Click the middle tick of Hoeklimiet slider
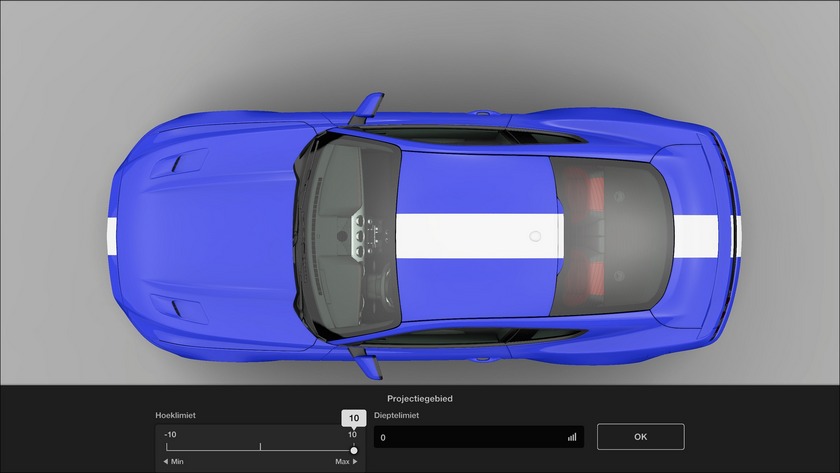Viewport: 840px width, 473px height. [x=260, y=446]
